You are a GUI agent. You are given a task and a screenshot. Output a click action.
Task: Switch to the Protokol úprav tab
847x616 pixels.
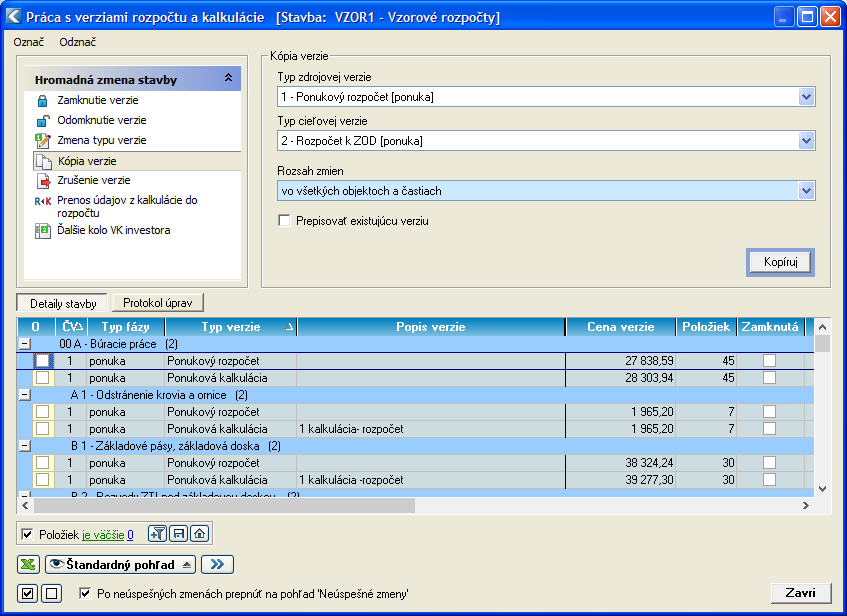coord(158,303)
